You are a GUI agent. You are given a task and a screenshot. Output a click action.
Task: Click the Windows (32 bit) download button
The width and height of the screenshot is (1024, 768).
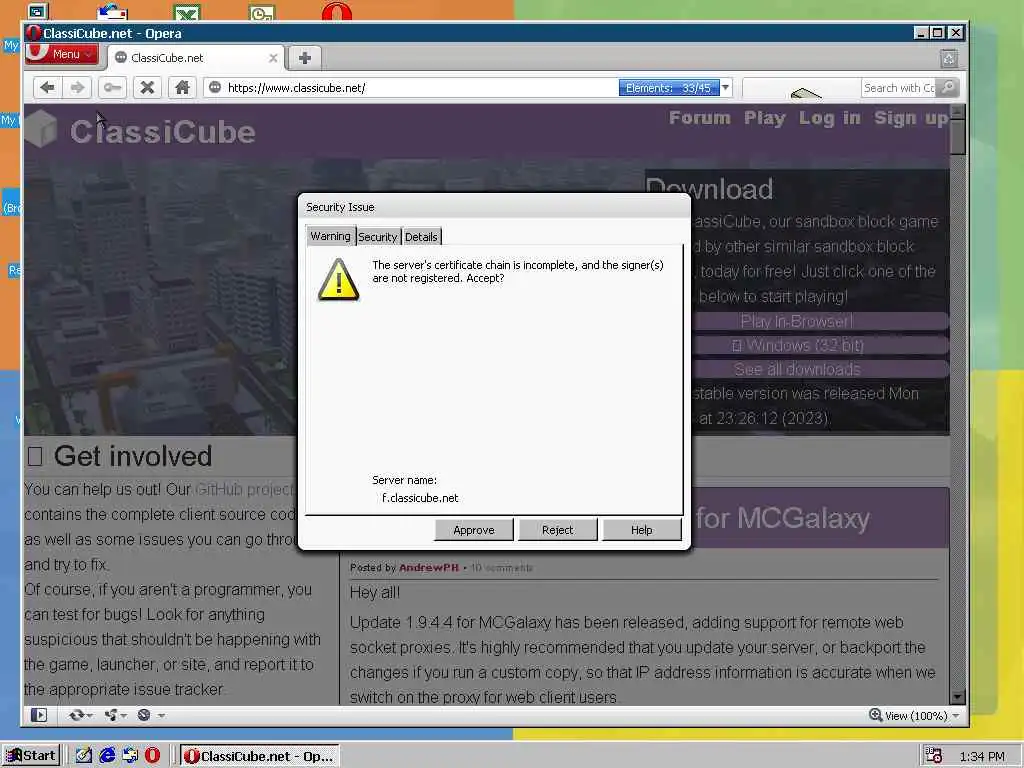coord(797,345)
